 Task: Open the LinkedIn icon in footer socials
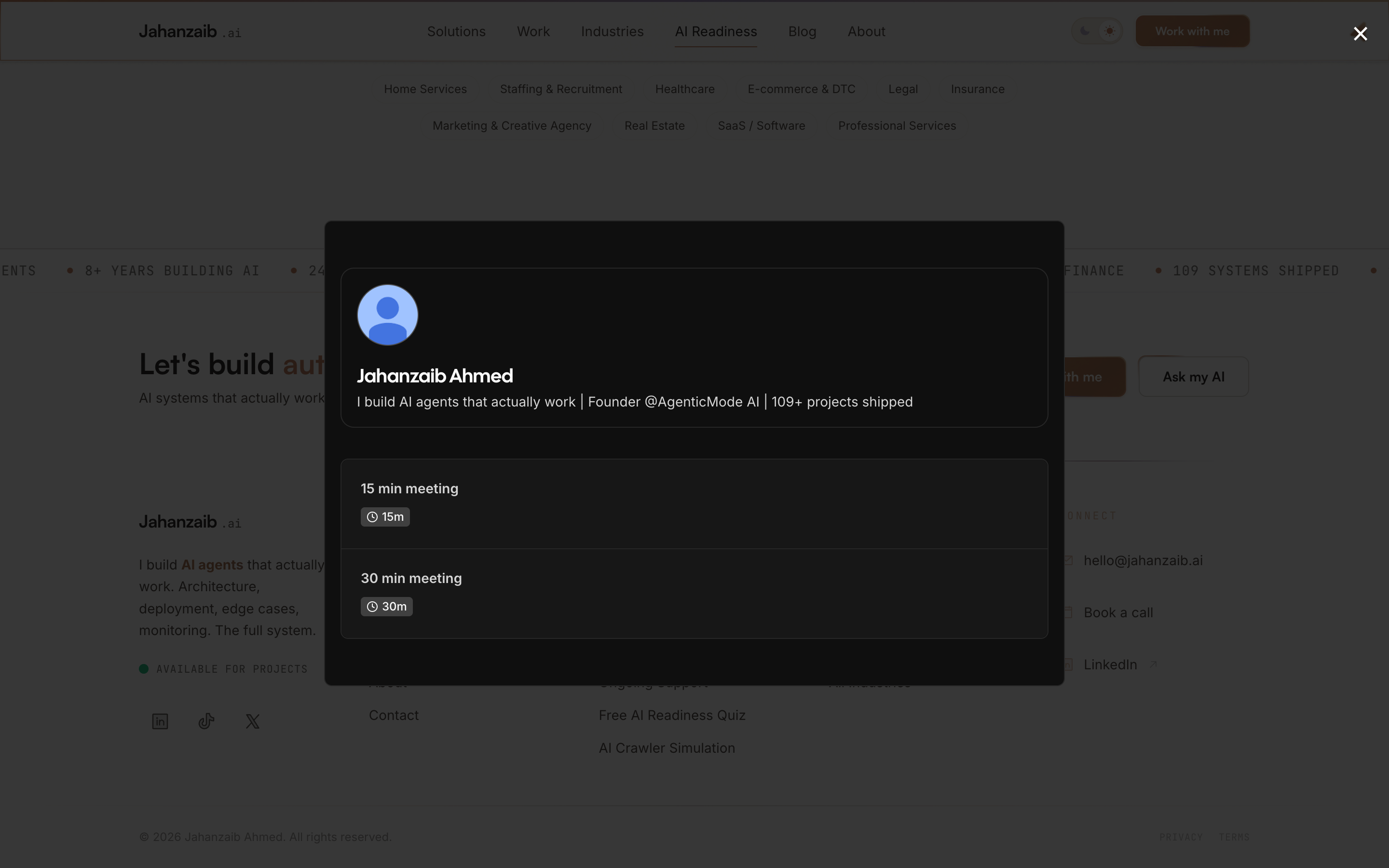point(160,721)
